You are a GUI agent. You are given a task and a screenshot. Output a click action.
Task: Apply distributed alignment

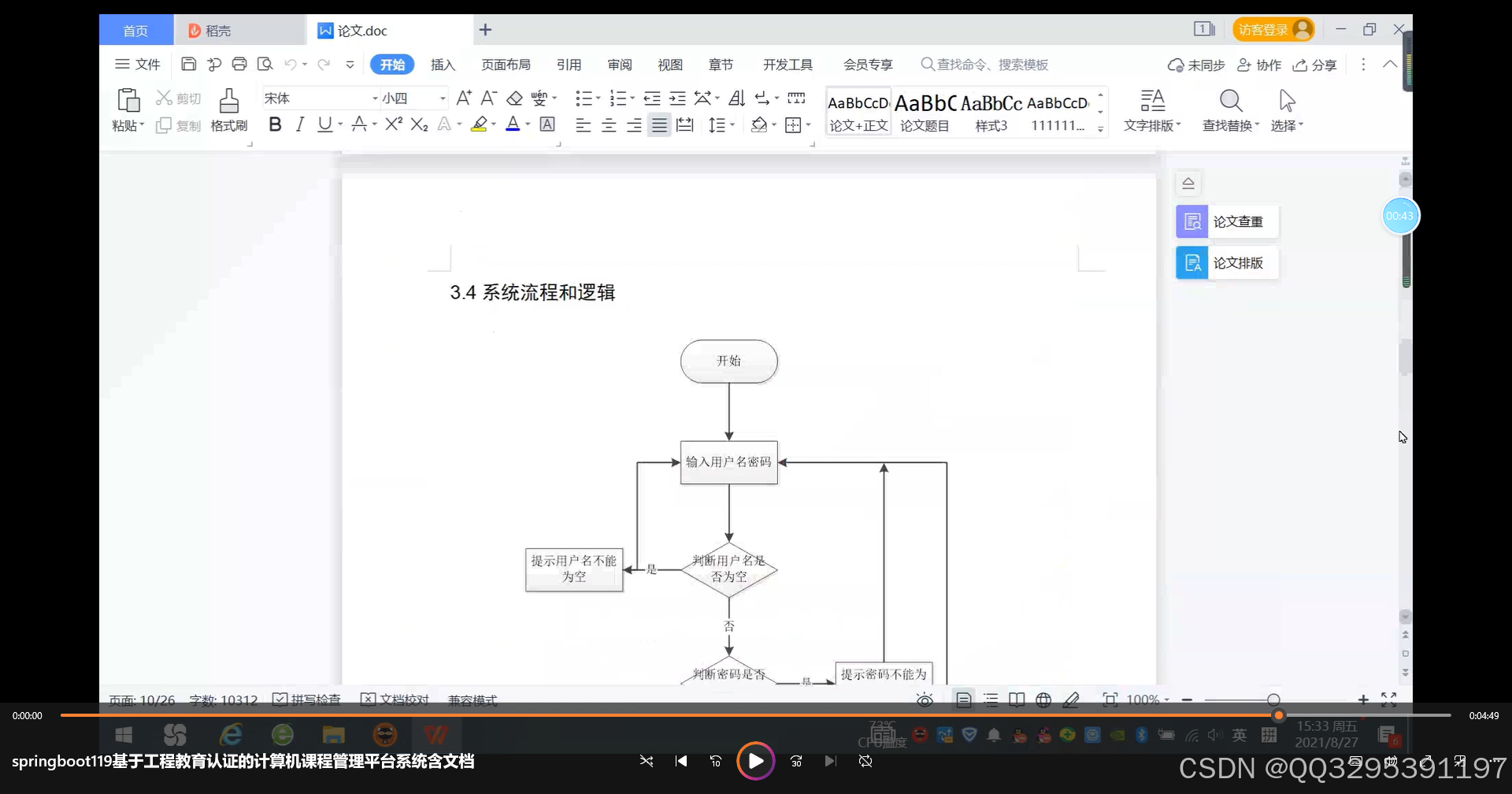685,125
